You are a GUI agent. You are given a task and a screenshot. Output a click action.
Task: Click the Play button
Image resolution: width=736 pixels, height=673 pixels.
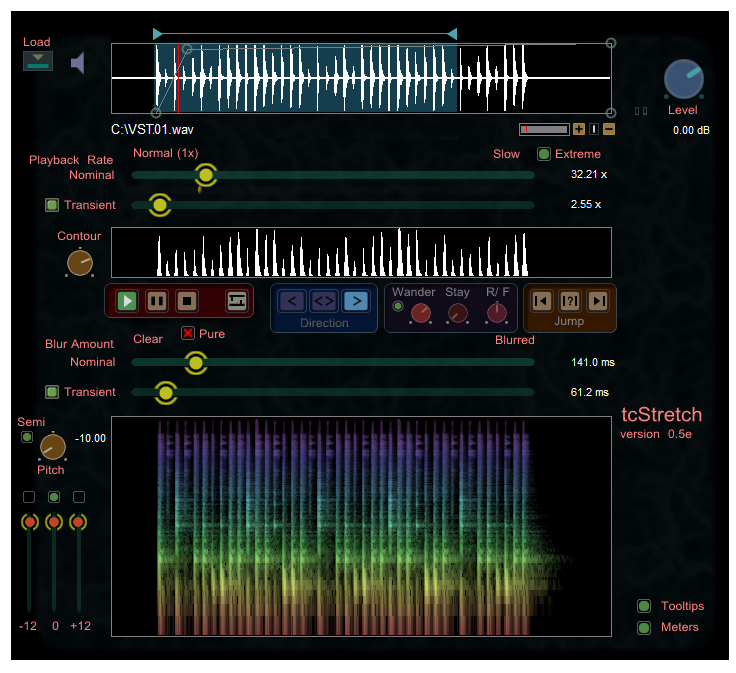[x=127, y=301]
